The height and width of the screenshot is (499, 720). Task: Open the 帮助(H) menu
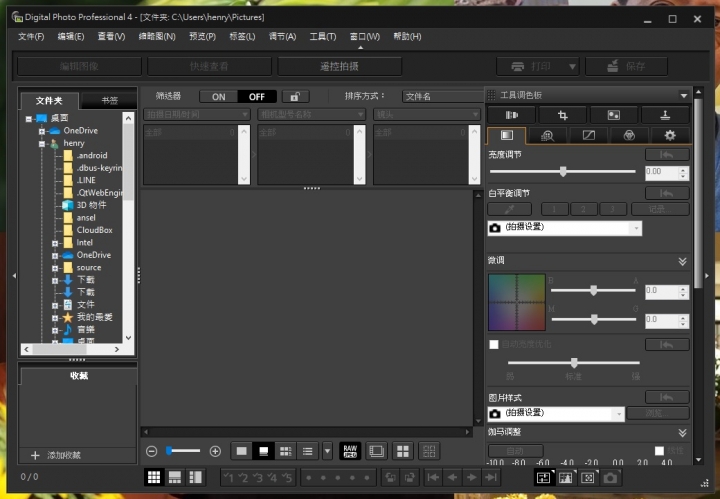(407, 37)
